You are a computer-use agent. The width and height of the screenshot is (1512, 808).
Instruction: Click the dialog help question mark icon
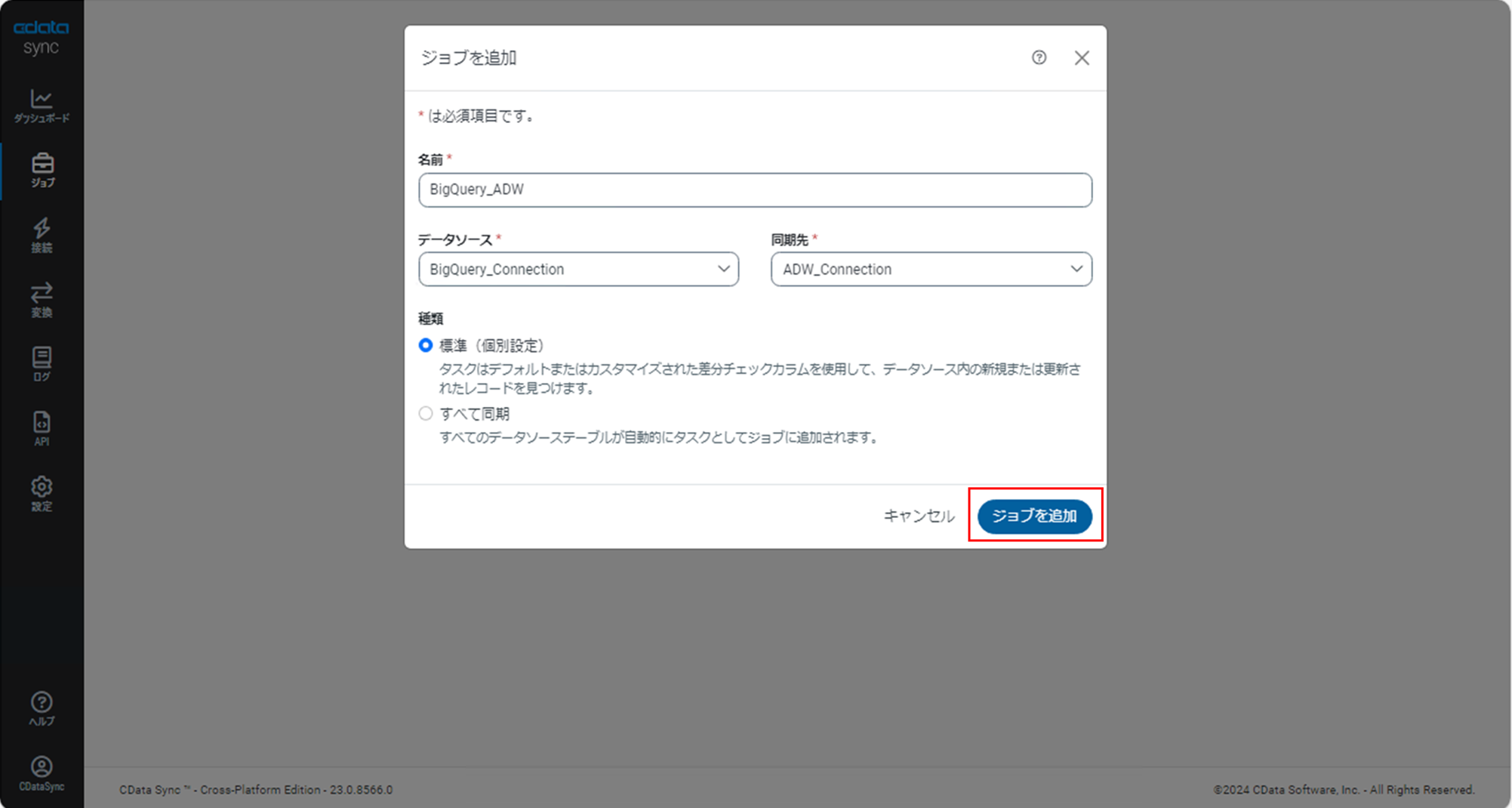(x=1039, y=57)
